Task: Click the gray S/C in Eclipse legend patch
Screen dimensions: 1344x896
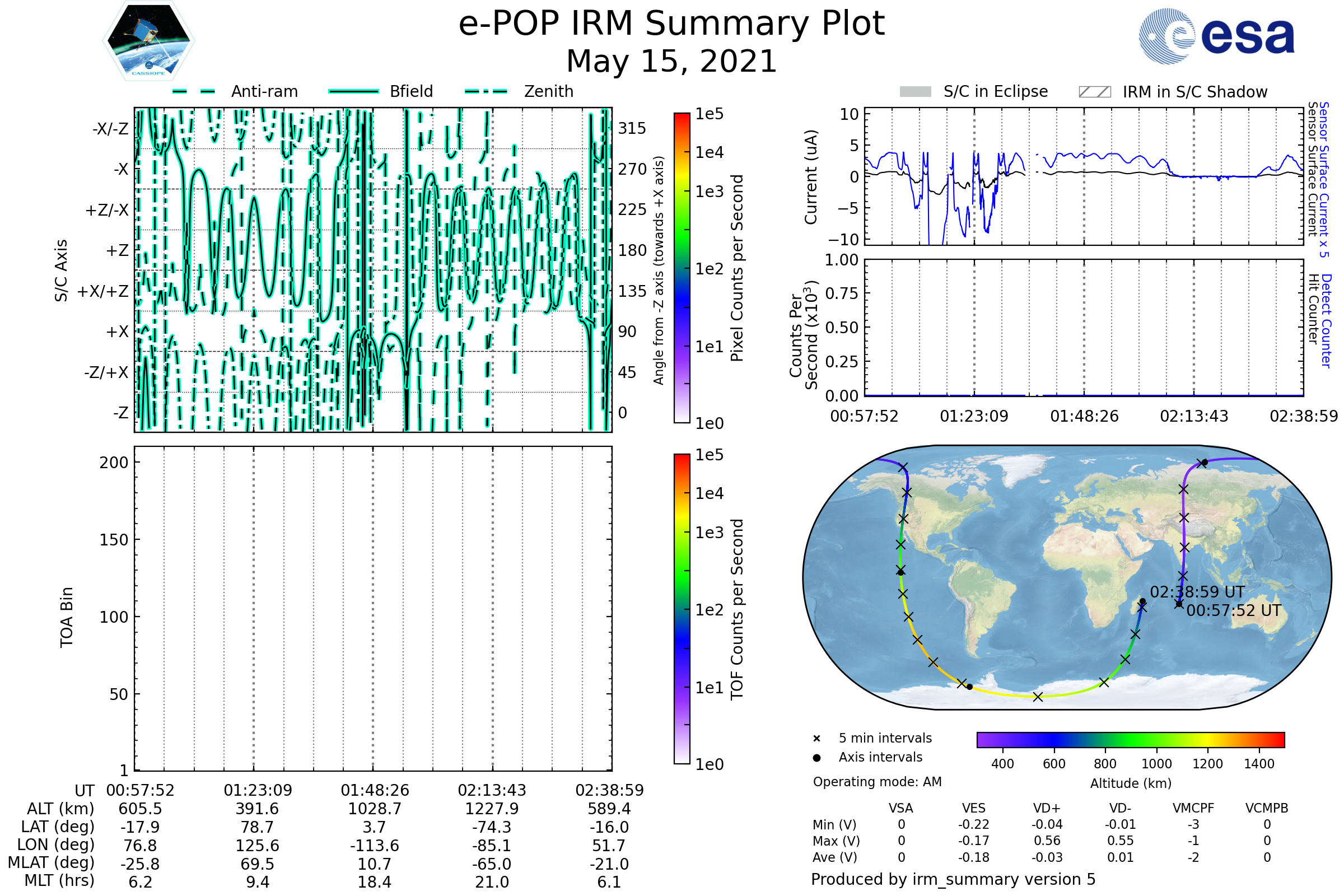Action: coord(915,92)
